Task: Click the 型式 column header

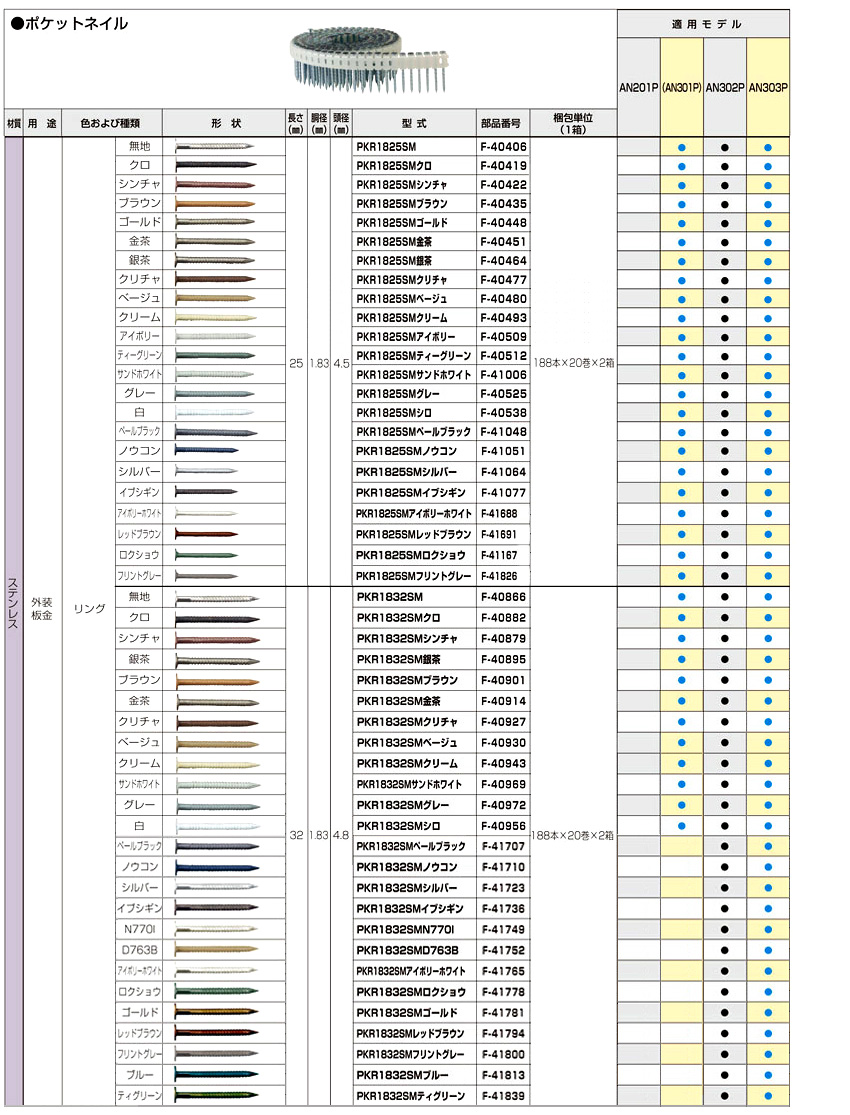Action: (x=415, y=123)
